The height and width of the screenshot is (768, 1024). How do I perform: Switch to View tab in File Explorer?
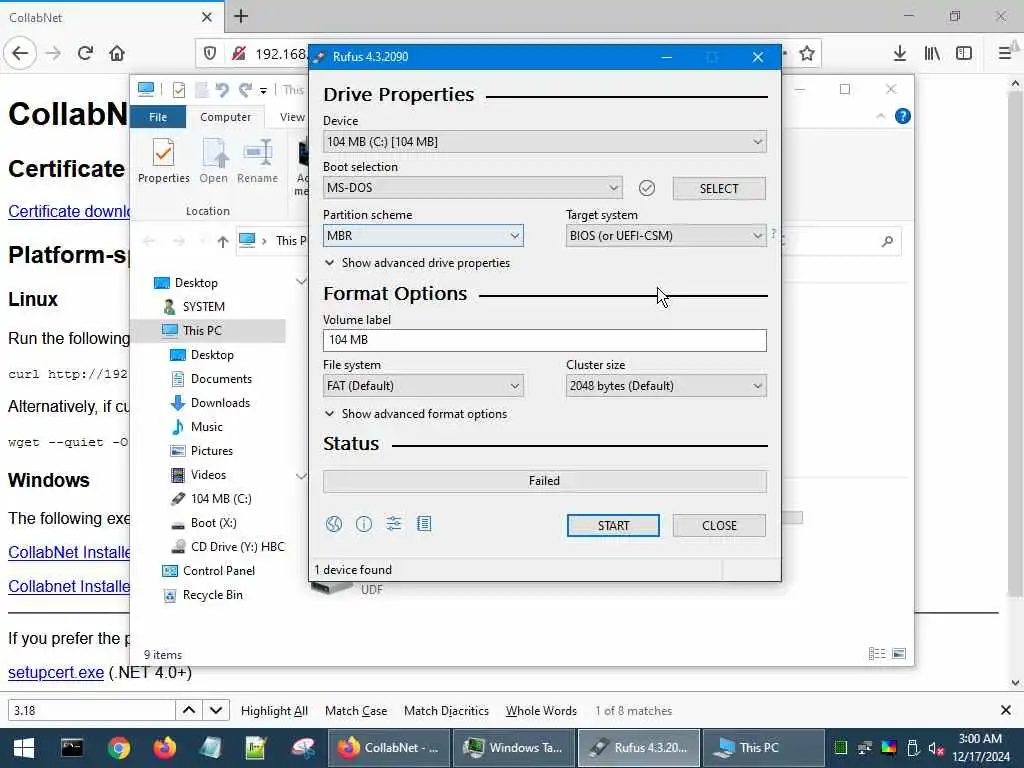292,117
